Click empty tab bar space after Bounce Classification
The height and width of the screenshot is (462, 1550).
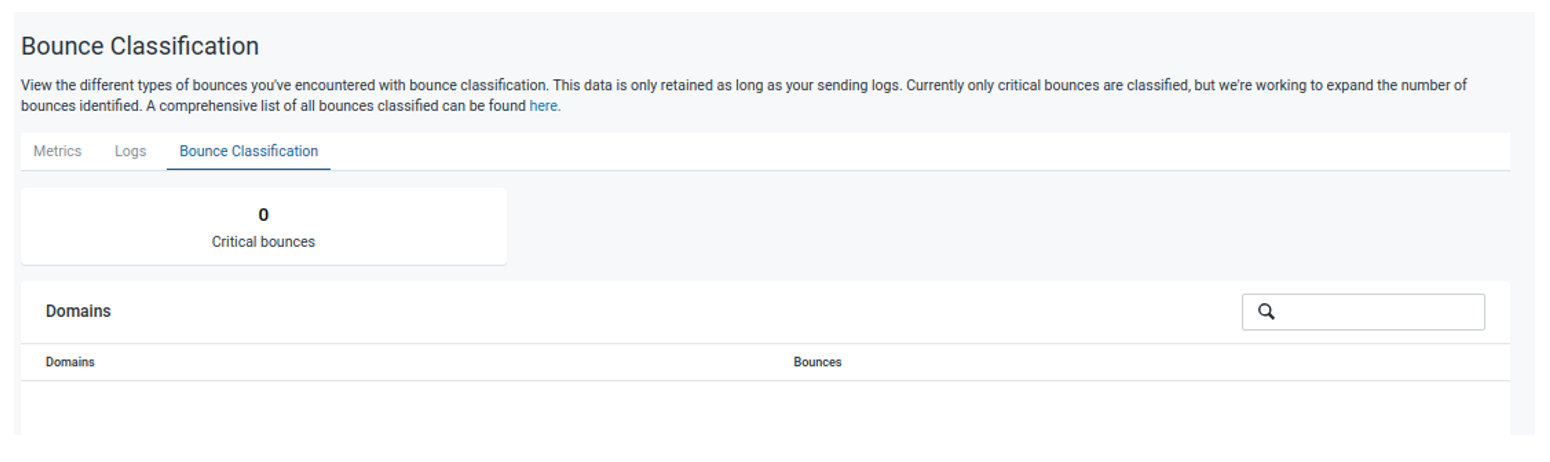tap(920, 151)
